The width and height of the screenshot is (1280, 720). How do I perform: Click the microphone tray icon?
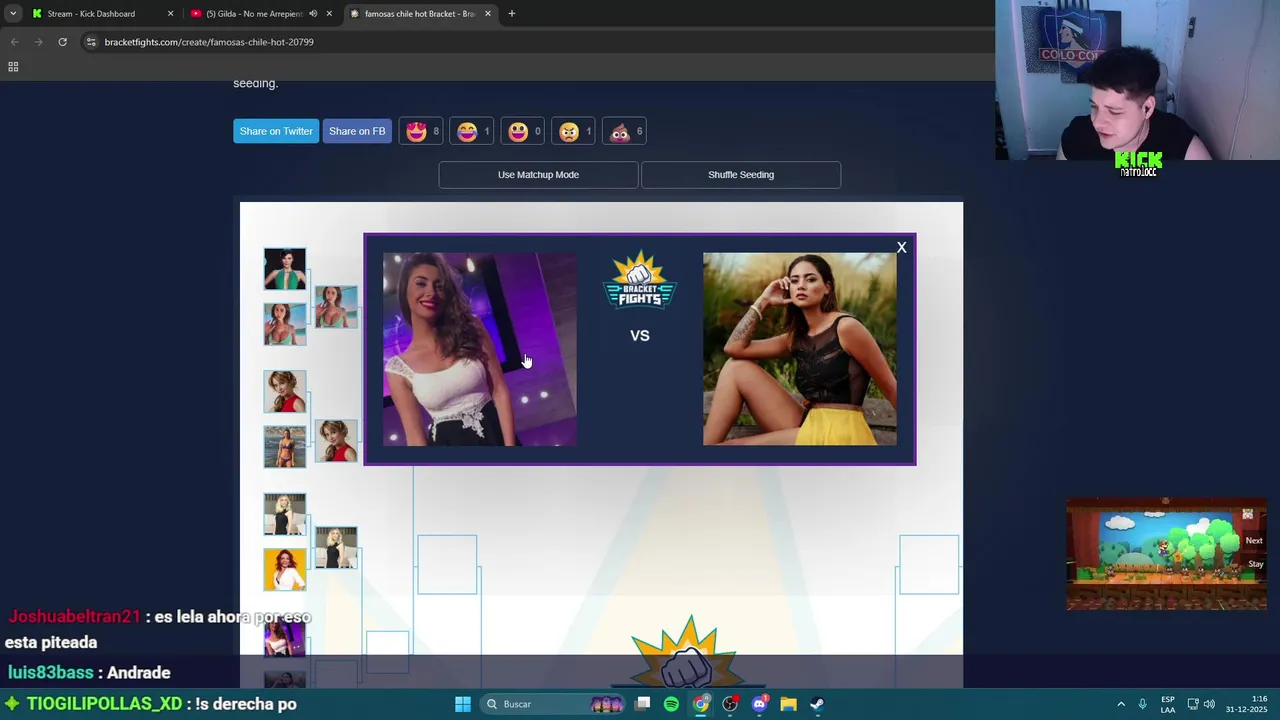[1142, 704]
